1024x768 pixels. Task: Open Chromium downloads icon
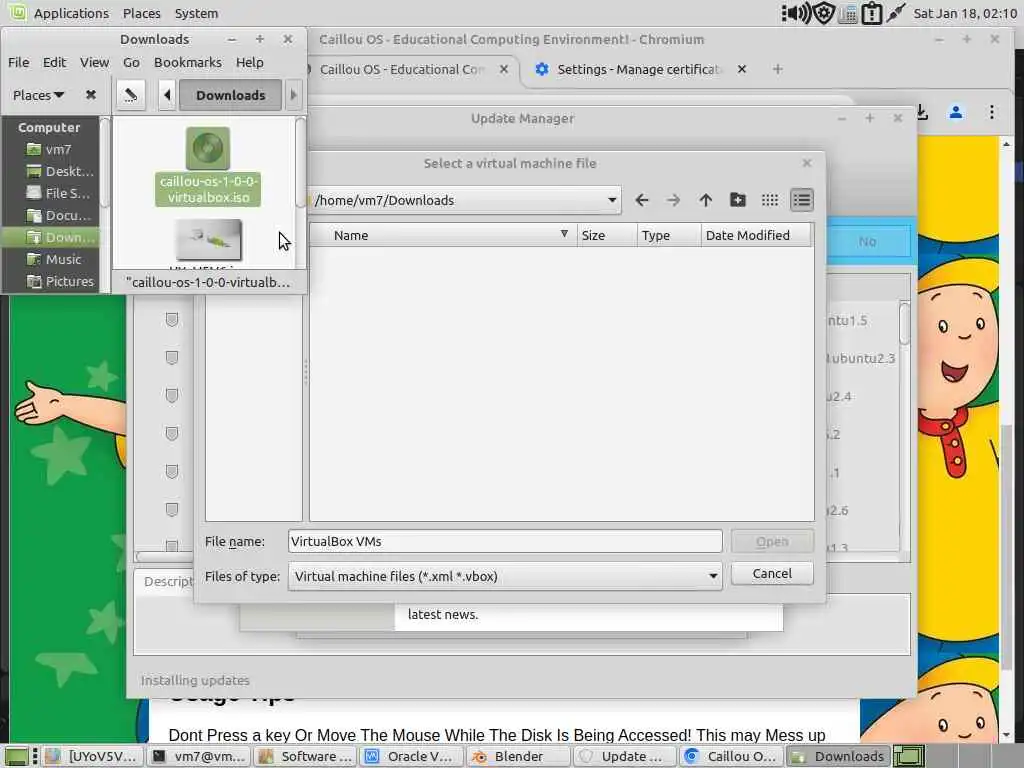[x=922, y=112]
